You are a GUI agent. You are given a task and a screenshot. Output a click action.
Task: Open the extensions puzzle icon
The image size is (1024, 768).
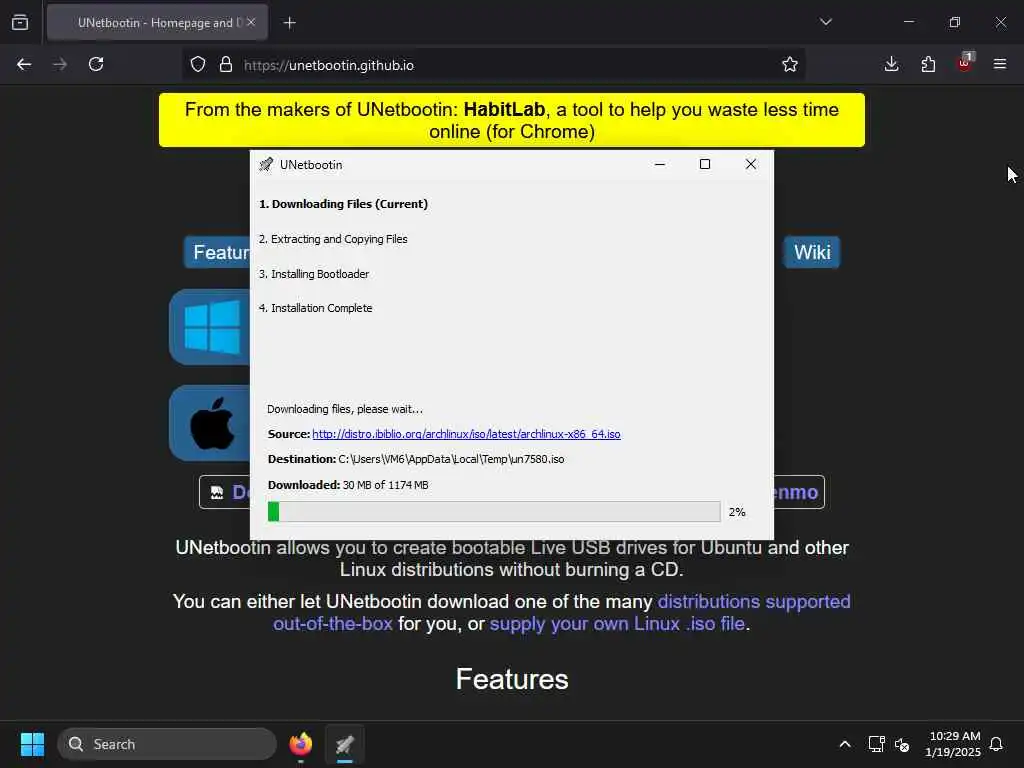[x=928, y=64]
